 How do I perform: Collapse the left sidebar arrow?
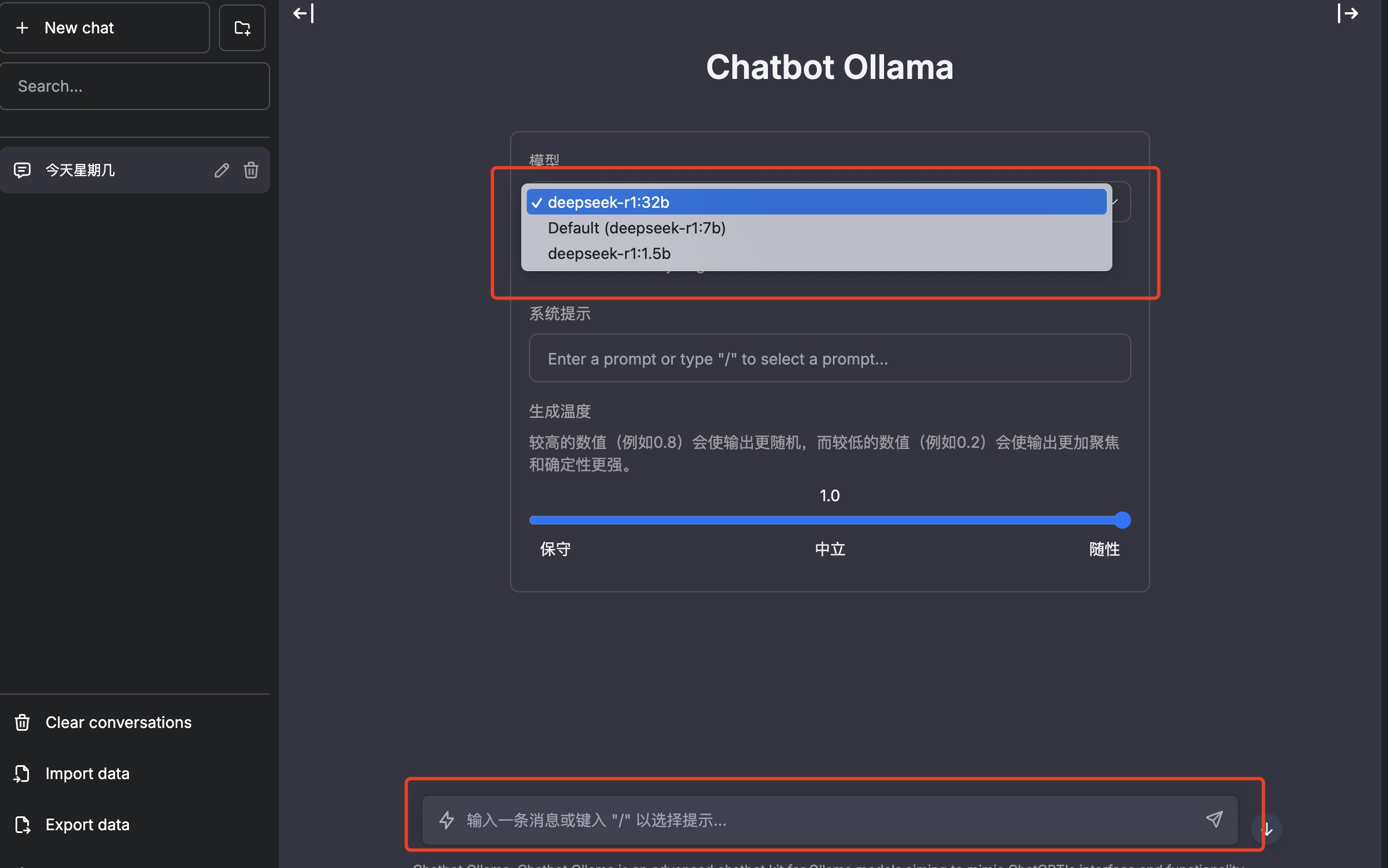pos(303,13)
